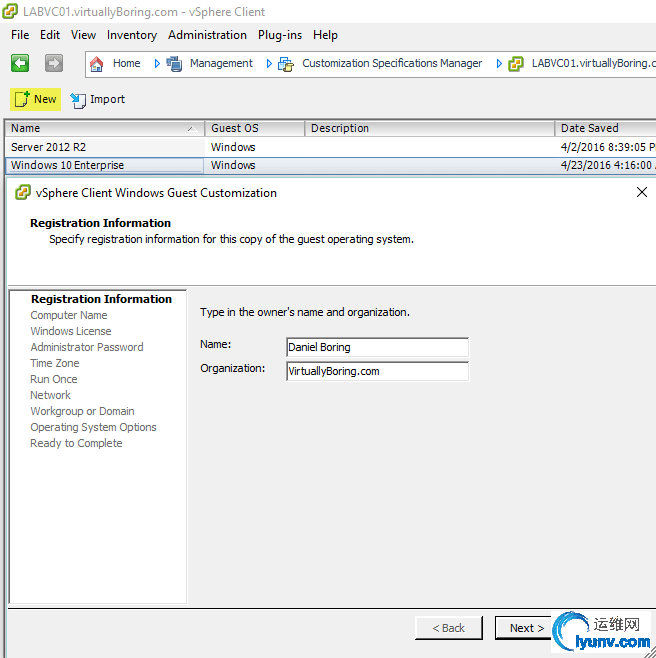Close the Guest Customization dialog
Viewport: 656px width, 658px height.
click(x=642, y=192)
